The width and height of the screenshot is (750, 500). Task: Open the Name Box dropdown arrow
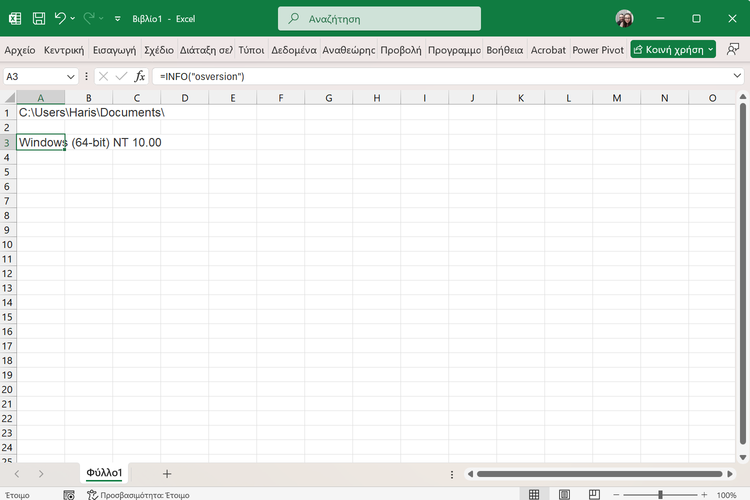pyautogui.click(x=71, y=76)
